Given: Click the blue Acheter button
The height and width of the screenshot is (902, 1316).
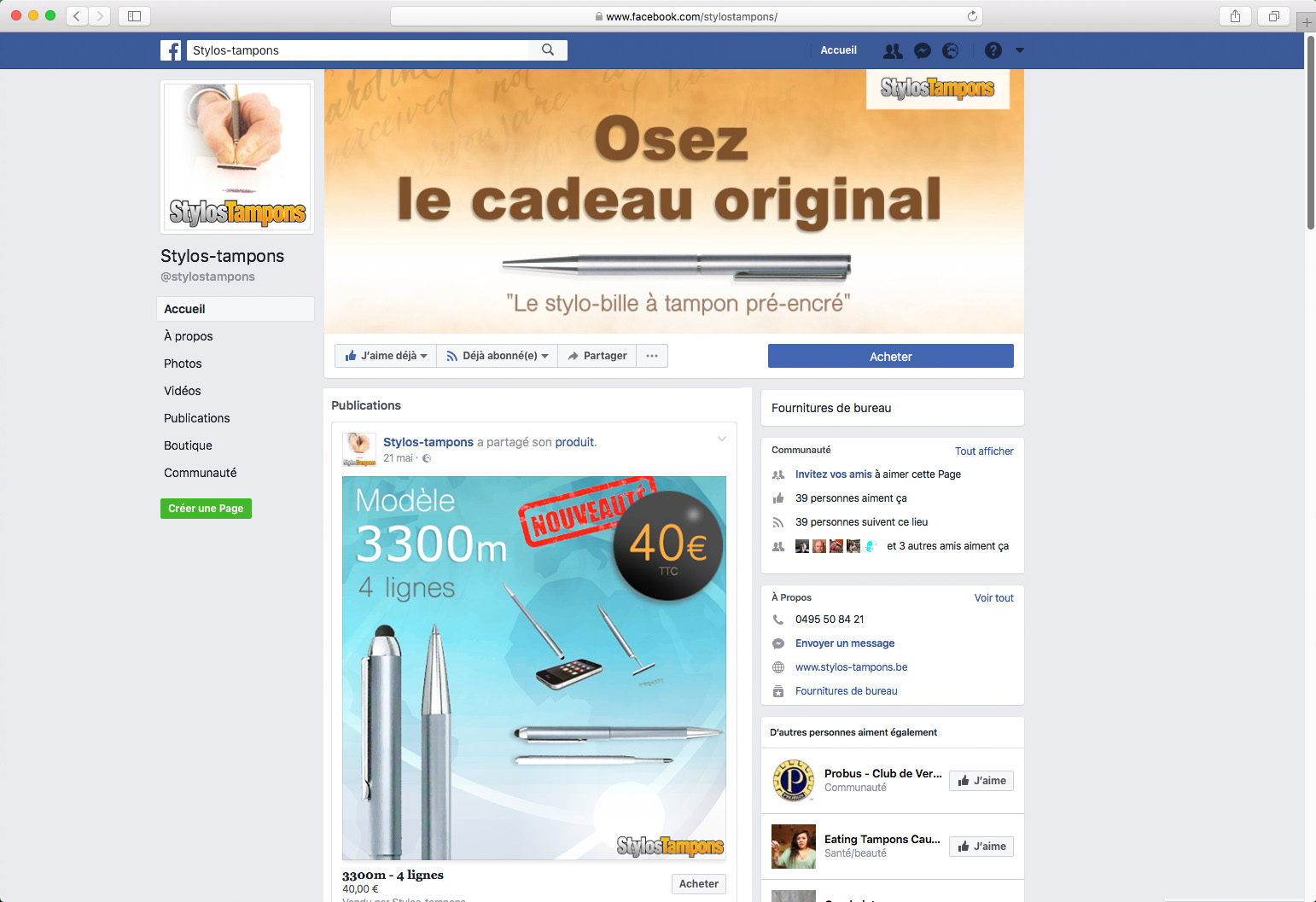Looking at the screenshot, I should pos(891,357).
